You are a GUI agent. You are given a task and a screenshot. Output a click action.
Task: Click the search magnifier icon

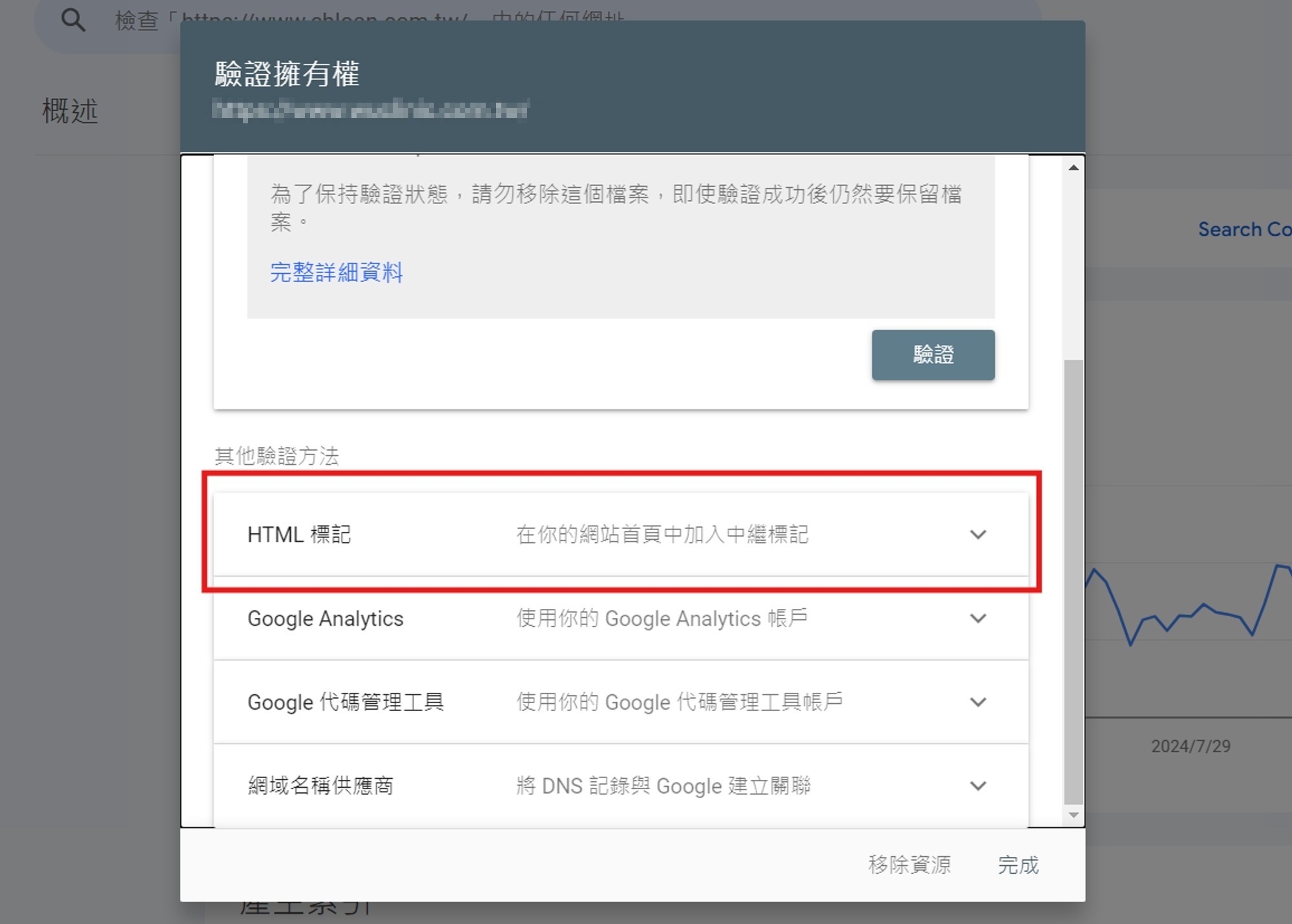pos(73,20)
